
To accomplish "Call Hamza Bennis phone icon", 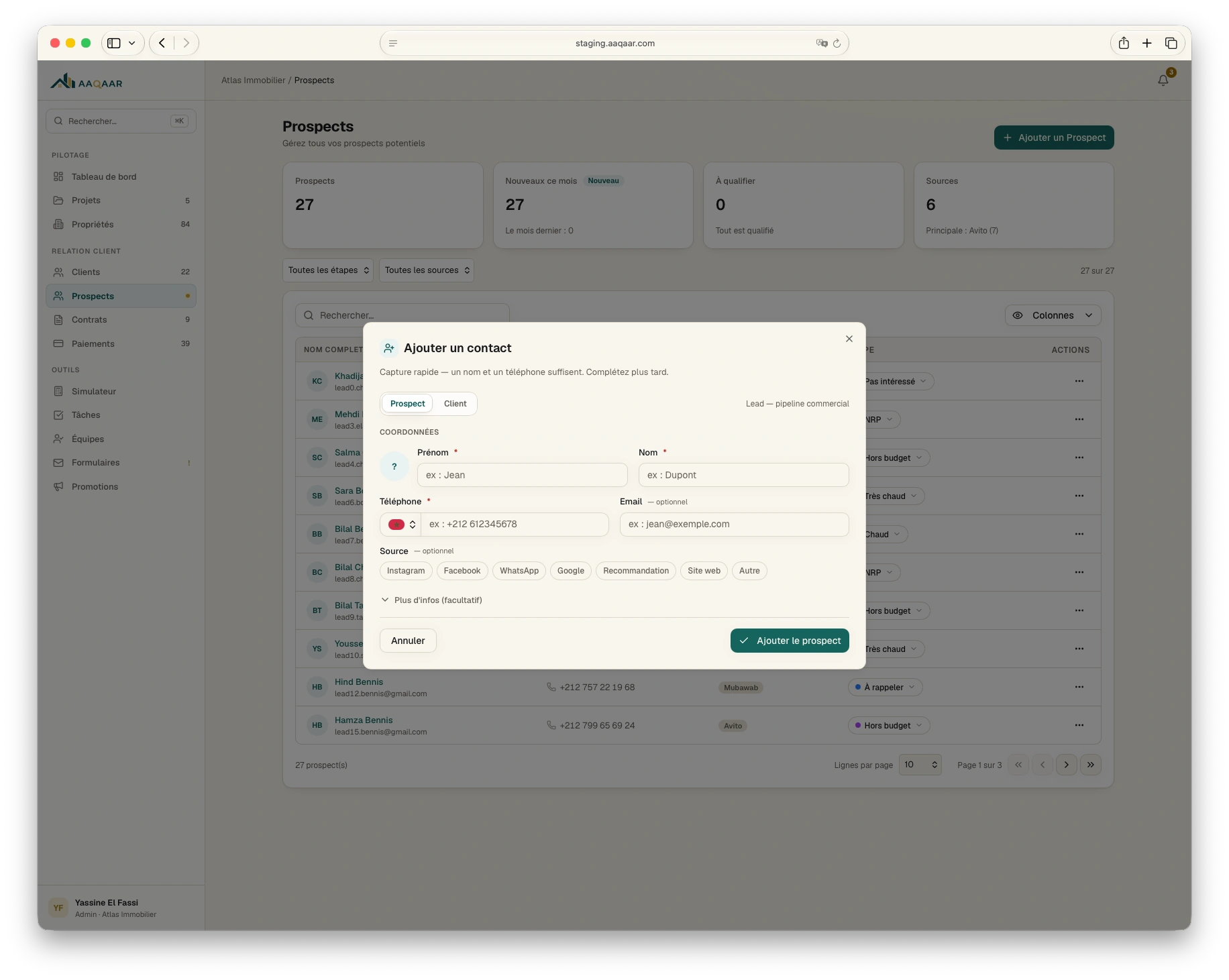I will click(551, 725).
